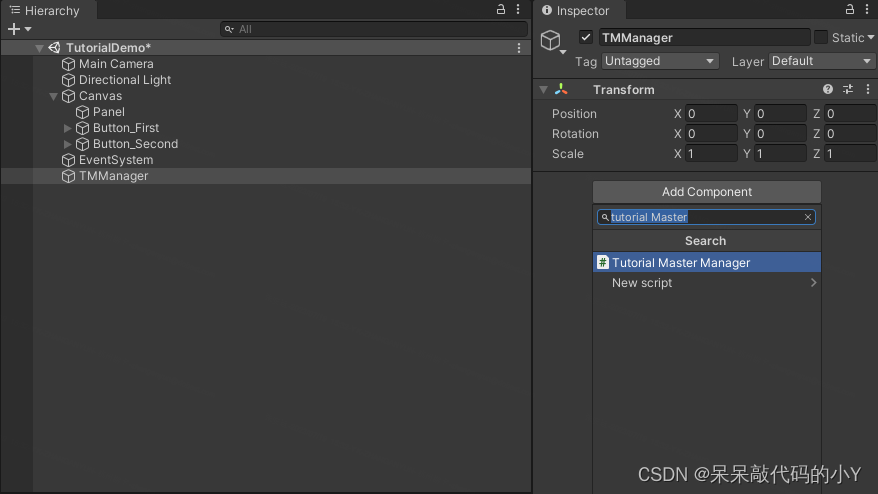This screenshot has height=494, width=878.
Task: Click the Transform component axes icon
Action: click(x=561, y=90)
